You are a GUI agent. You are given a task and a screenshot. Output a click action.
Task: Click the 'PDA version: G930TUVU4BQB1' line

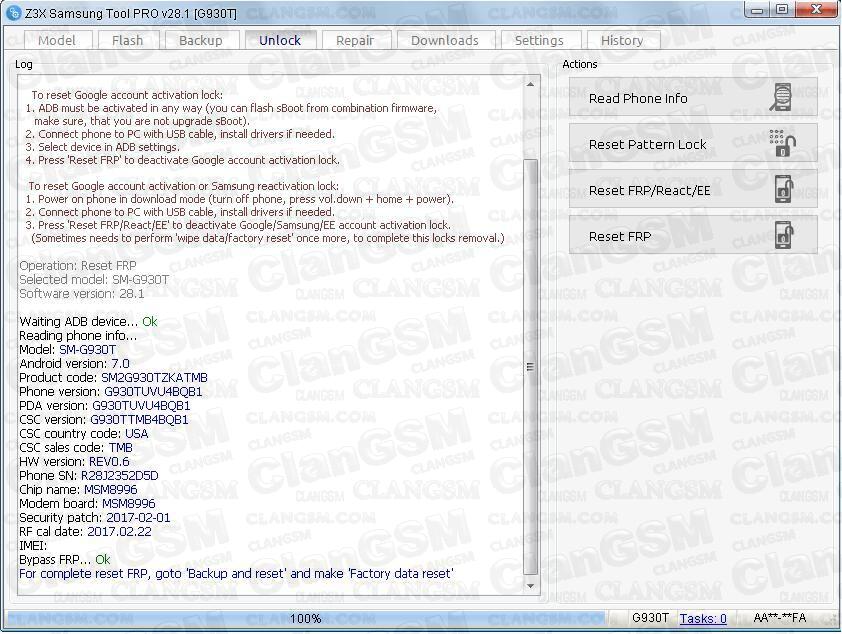tap(105, 406)
